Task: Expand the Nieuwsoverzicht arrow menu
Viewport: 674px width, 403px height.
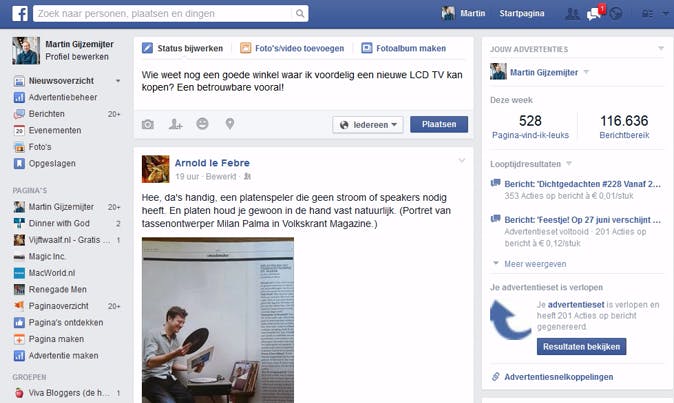Action: [x=118, y=81]
